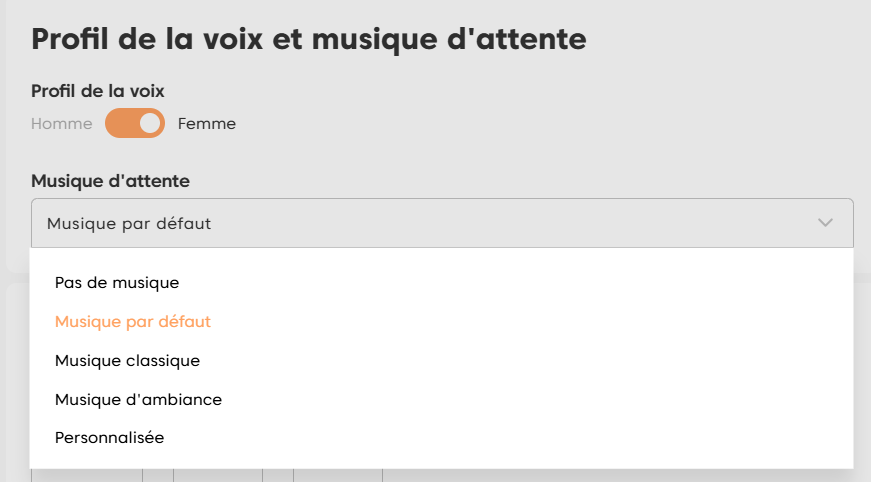Select the "Femme" voice label
This screenshot has height=482, width=871.
207,124
